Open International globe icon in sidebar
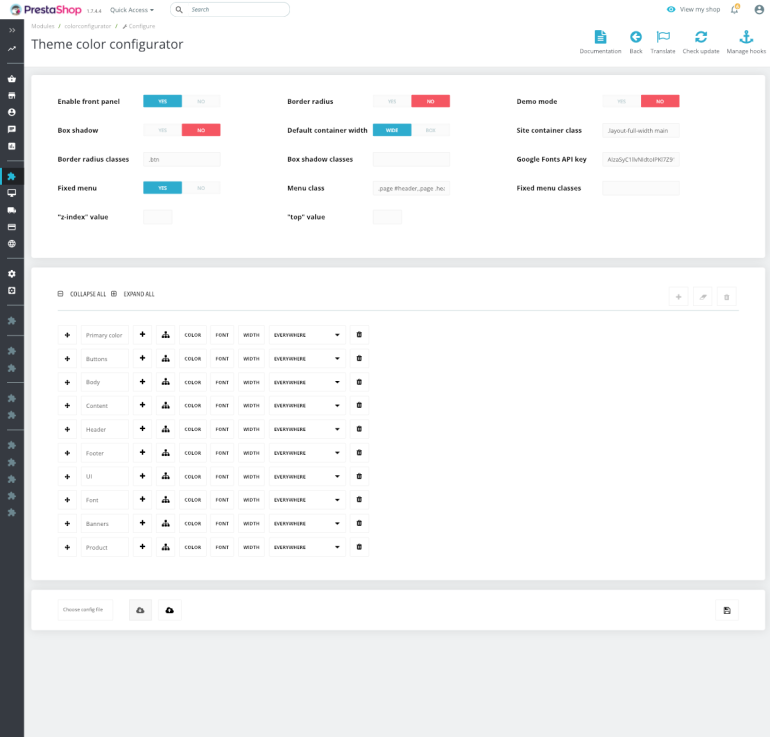This screenshot has width=770, height=737. tap(12, 244)
